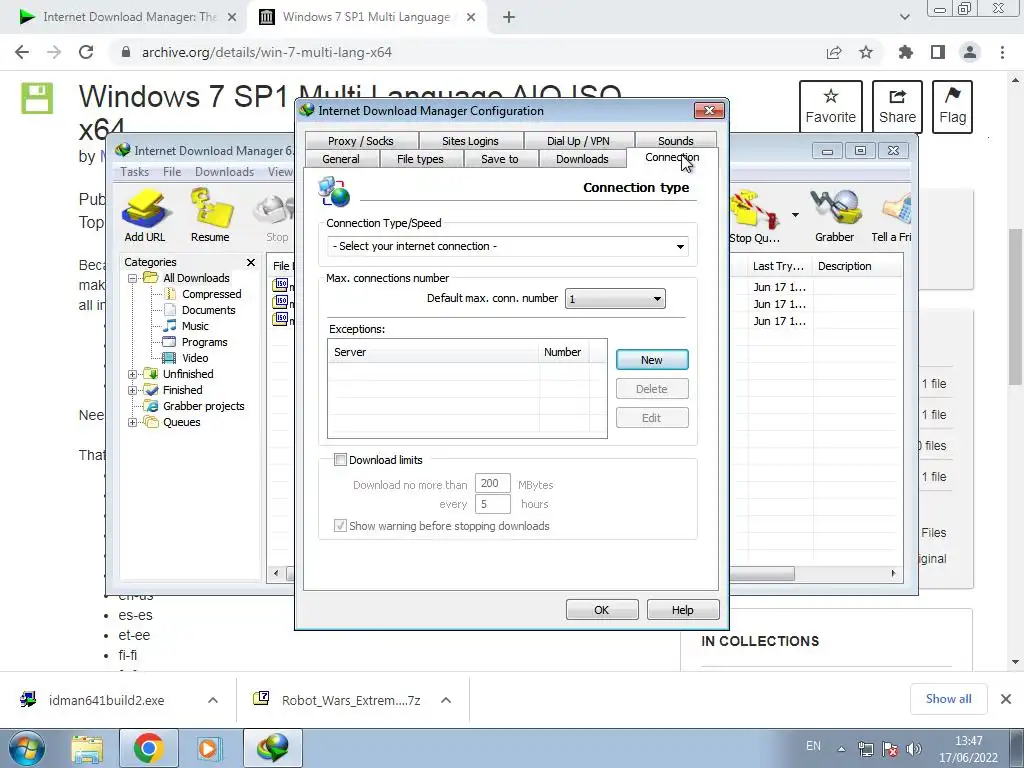Open the connection type/speed dropdown
1024x768 pixels.
(507, 246)
